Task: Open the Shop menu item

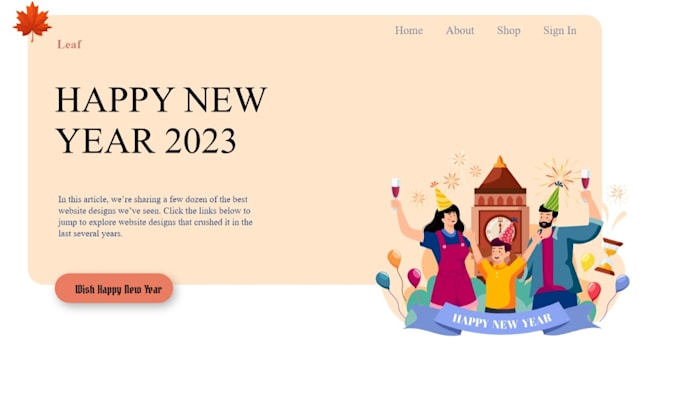Action: coord(508,30)
